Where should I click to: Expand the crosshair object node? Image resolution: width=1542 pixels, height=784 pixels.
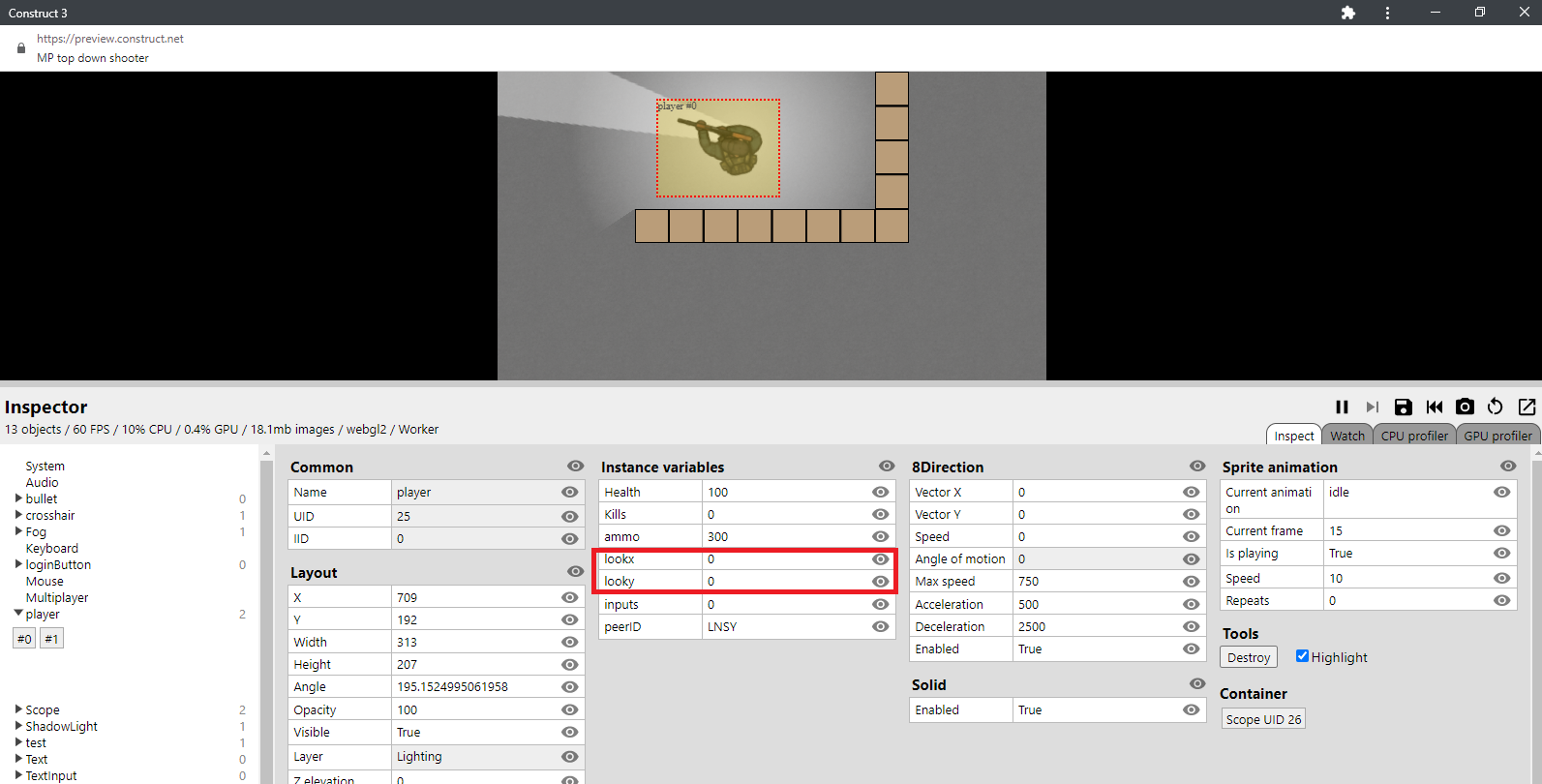[18, 515]
